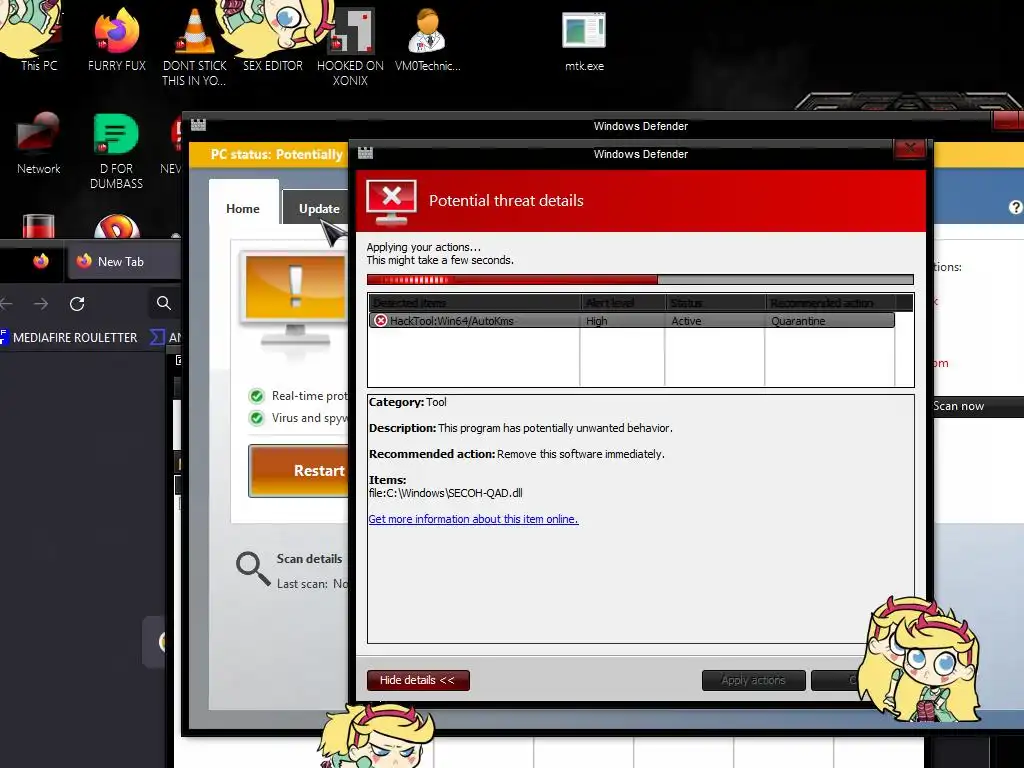Click the red threat progress bar
The width and height of the screenshot is (1024, 768).
640,280
